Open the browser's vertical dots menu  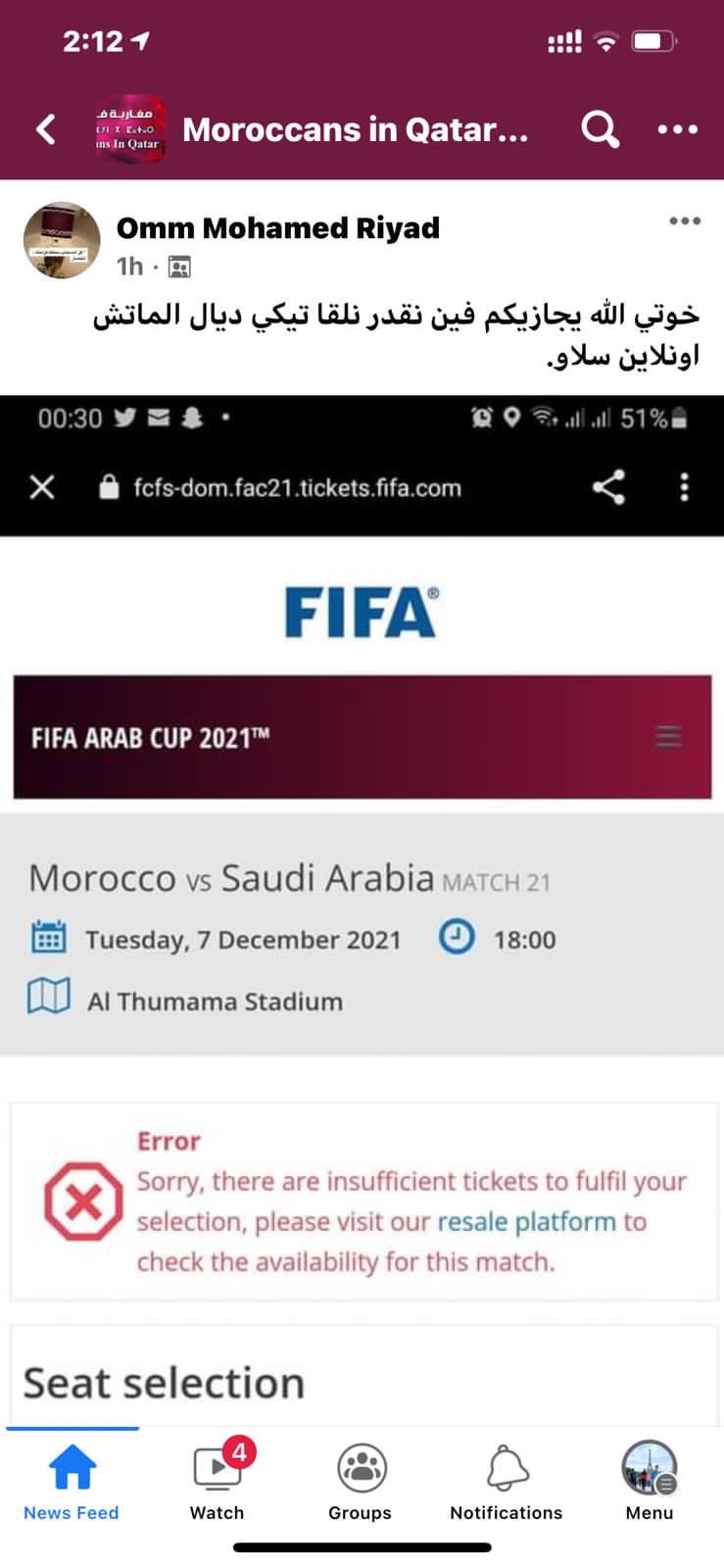(684, 487)
